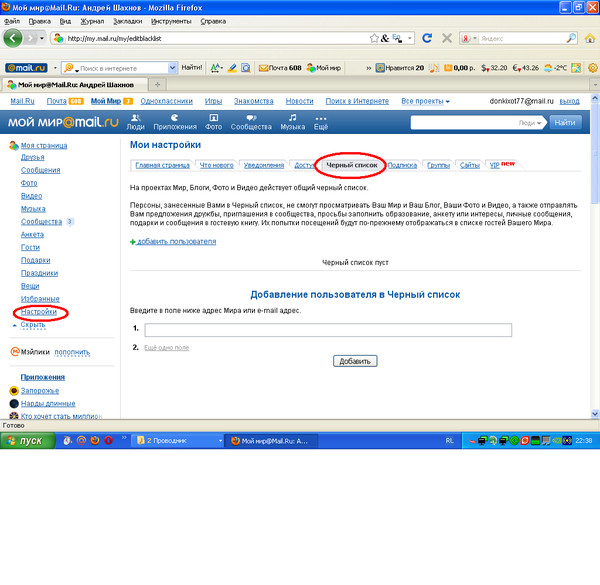This screenshot has height=585, width=600.
Task: Open the Люди search scope dropdown
Action: tap(530, 123)
